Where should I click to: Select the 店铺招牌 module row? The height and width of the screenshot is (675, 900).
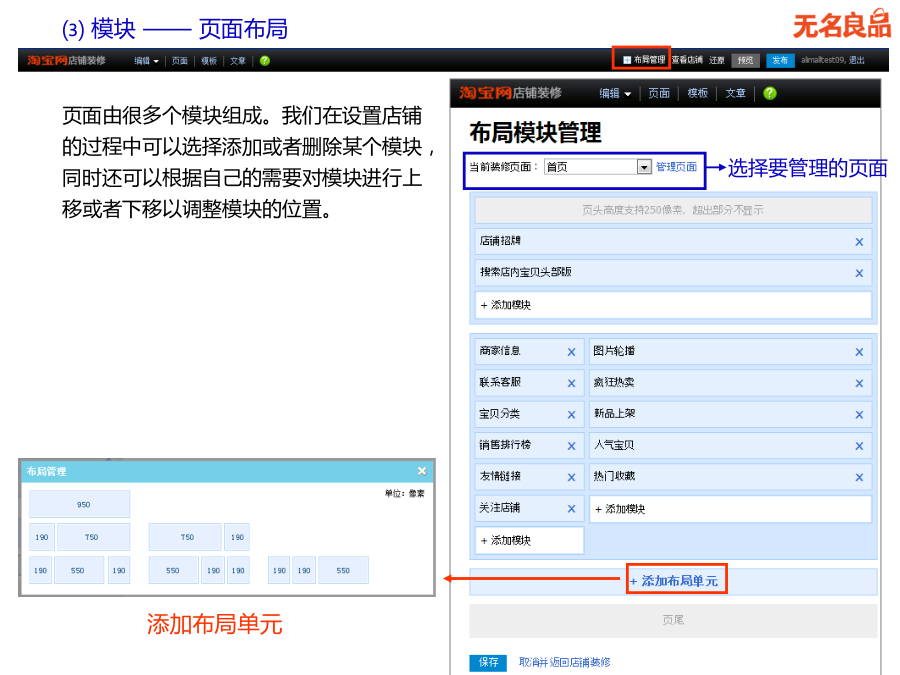tap(673, 242)
